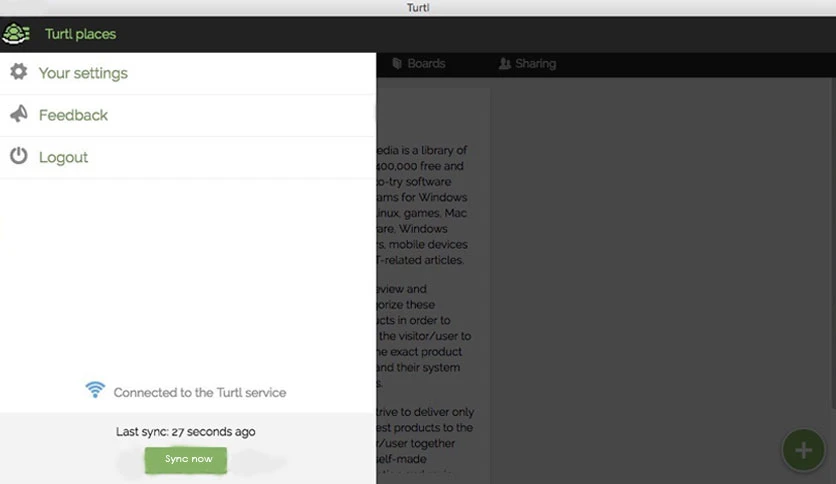Click the gear icon beside Your settings

19,72
